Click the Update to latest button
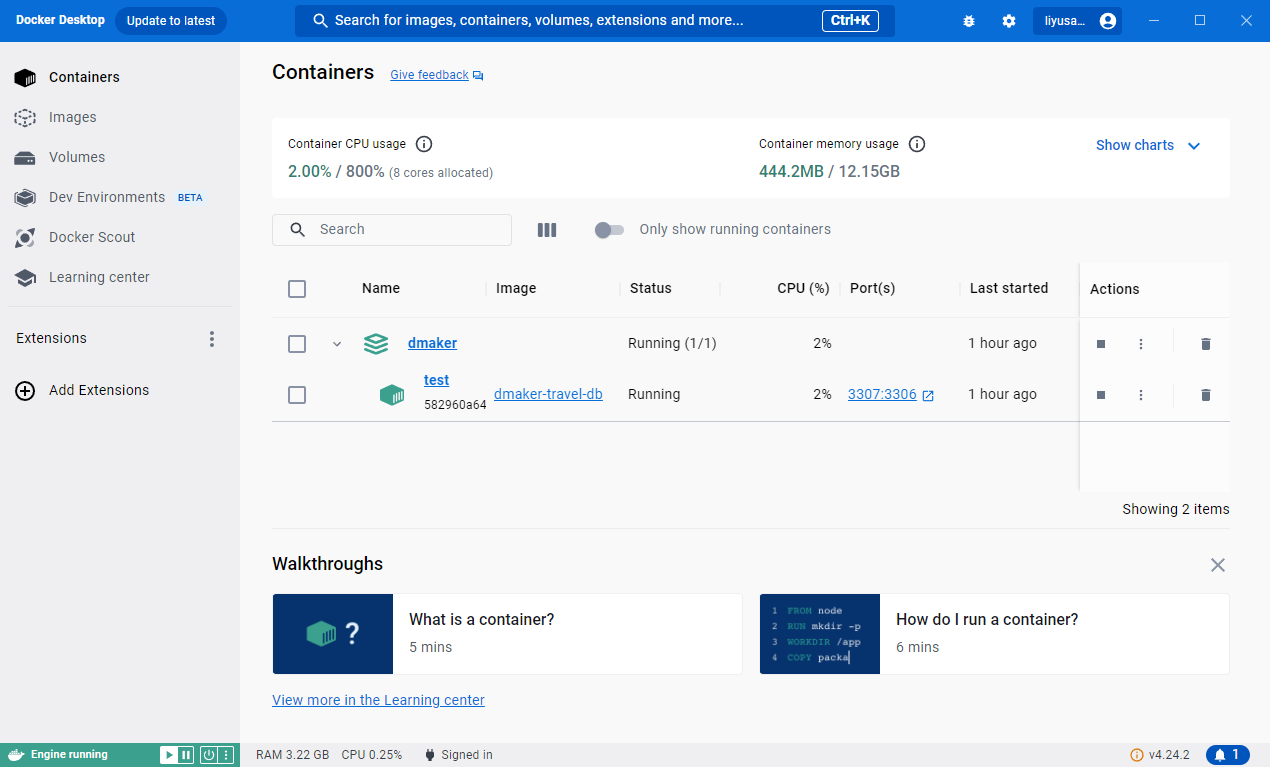Image resolution: width=1270 pixels, height=767 pixels. point(171,21)
